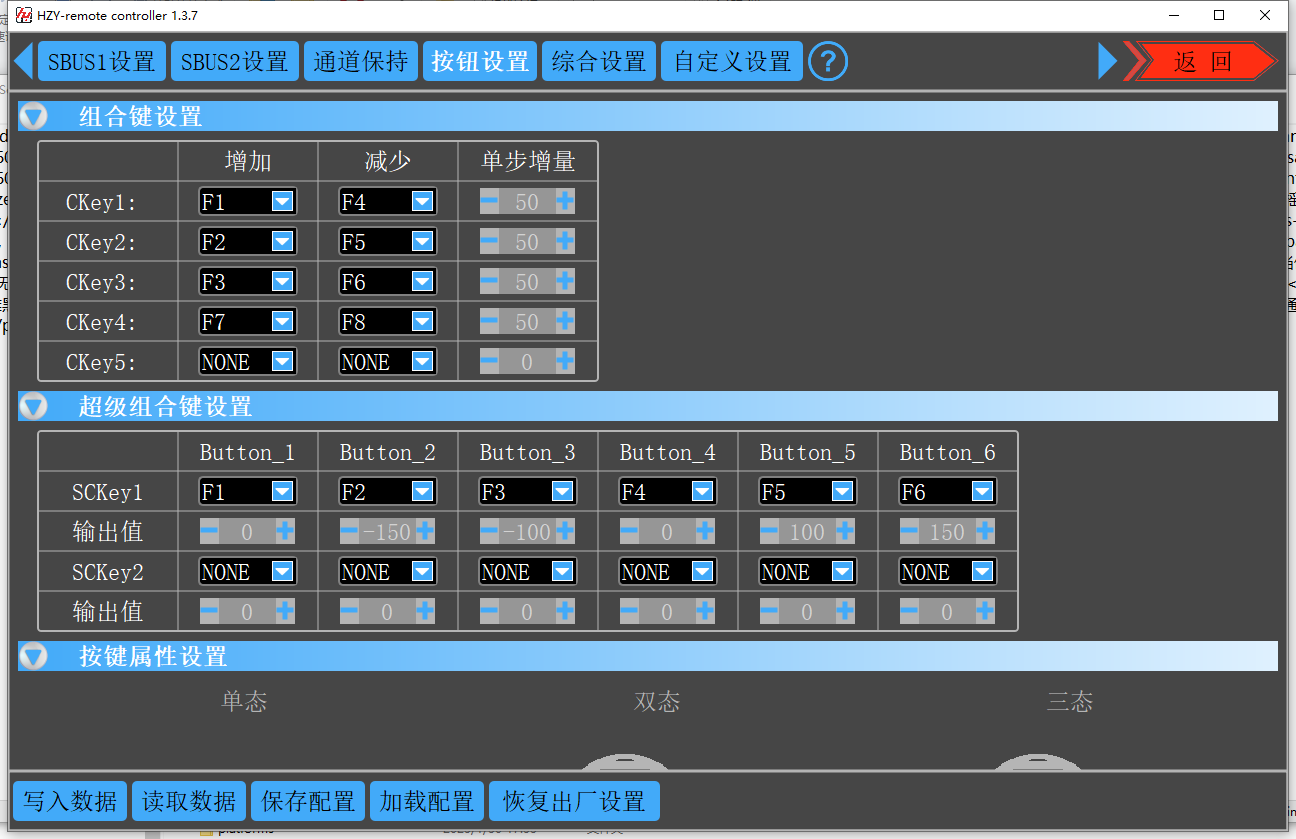Decrease the CKey2 单步增量 with minus icon

(489, 241)
